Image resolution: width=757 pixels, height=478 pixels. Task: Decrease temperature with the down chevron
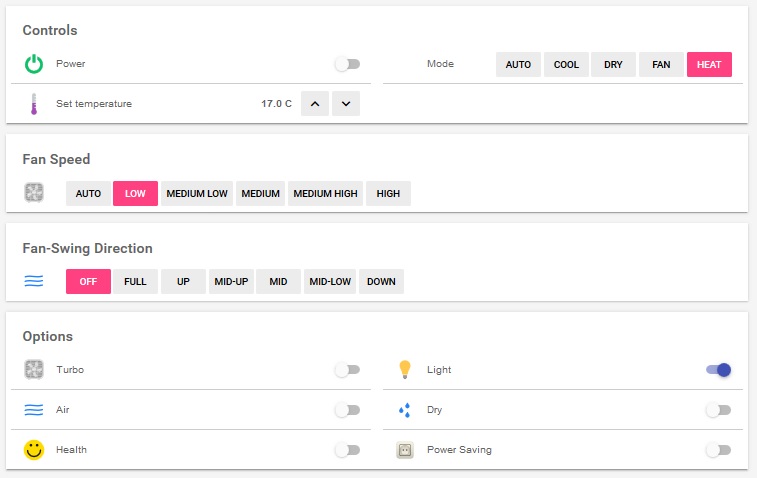point(346,104)
